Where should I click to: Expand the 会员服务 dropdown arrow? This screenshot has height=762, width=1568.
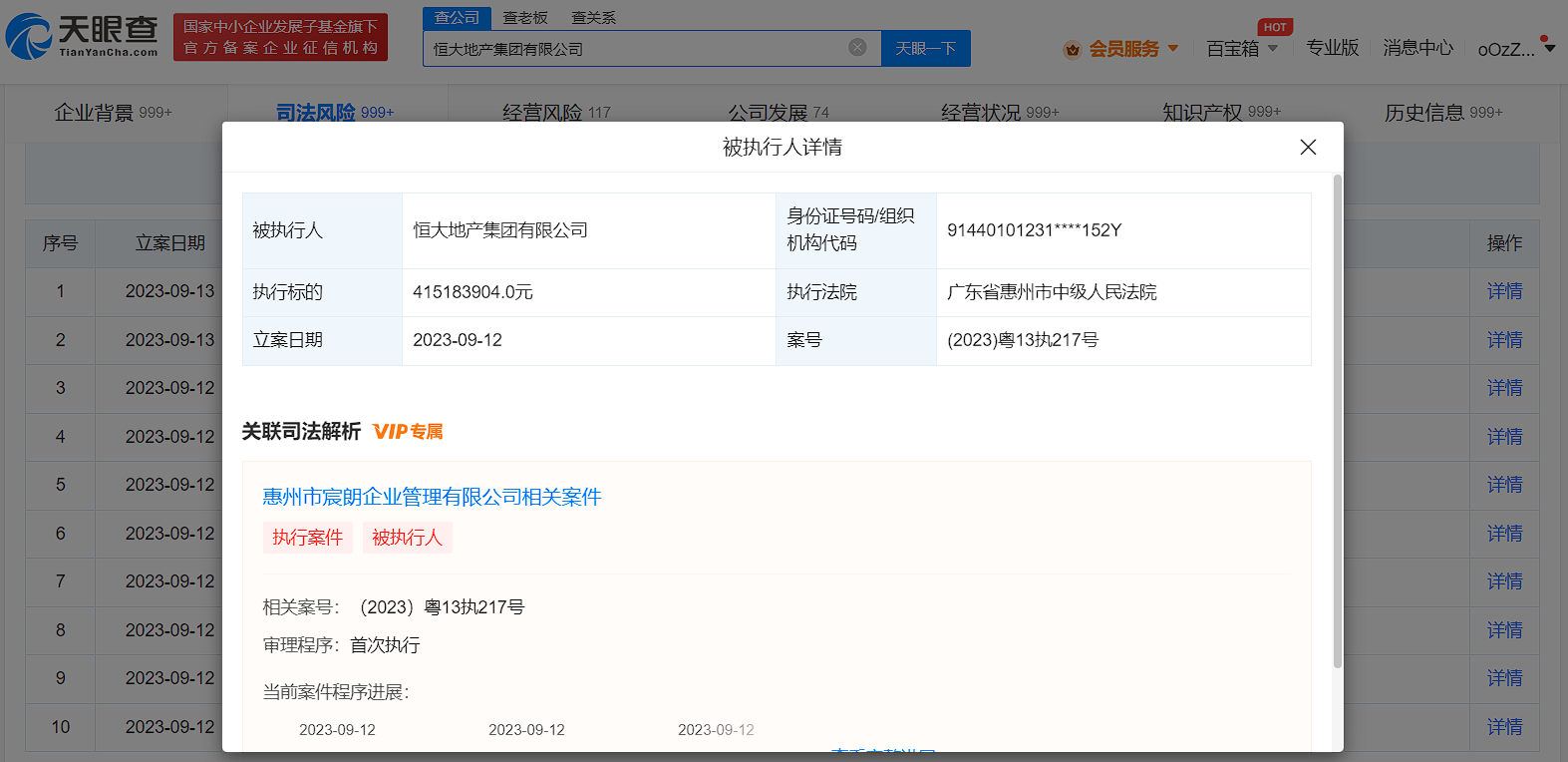click(1173, 48)
